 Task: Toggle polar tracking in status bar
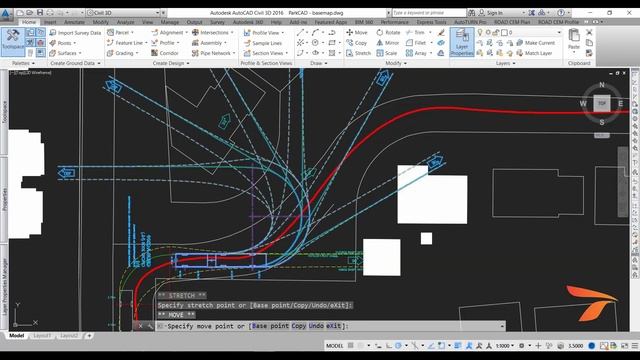398,346
